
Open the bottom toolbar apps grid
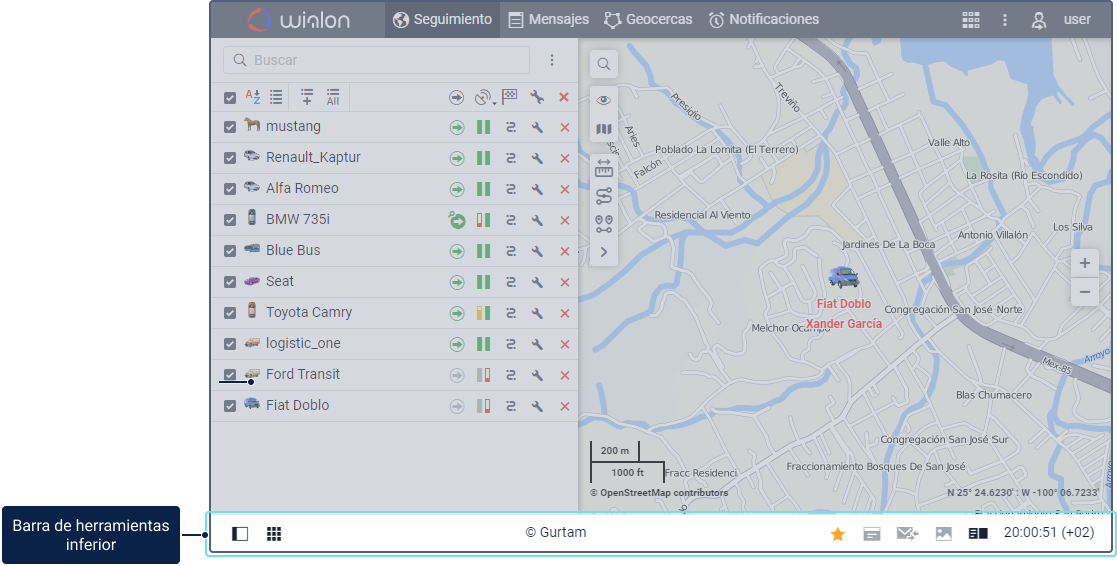point(274,533)
